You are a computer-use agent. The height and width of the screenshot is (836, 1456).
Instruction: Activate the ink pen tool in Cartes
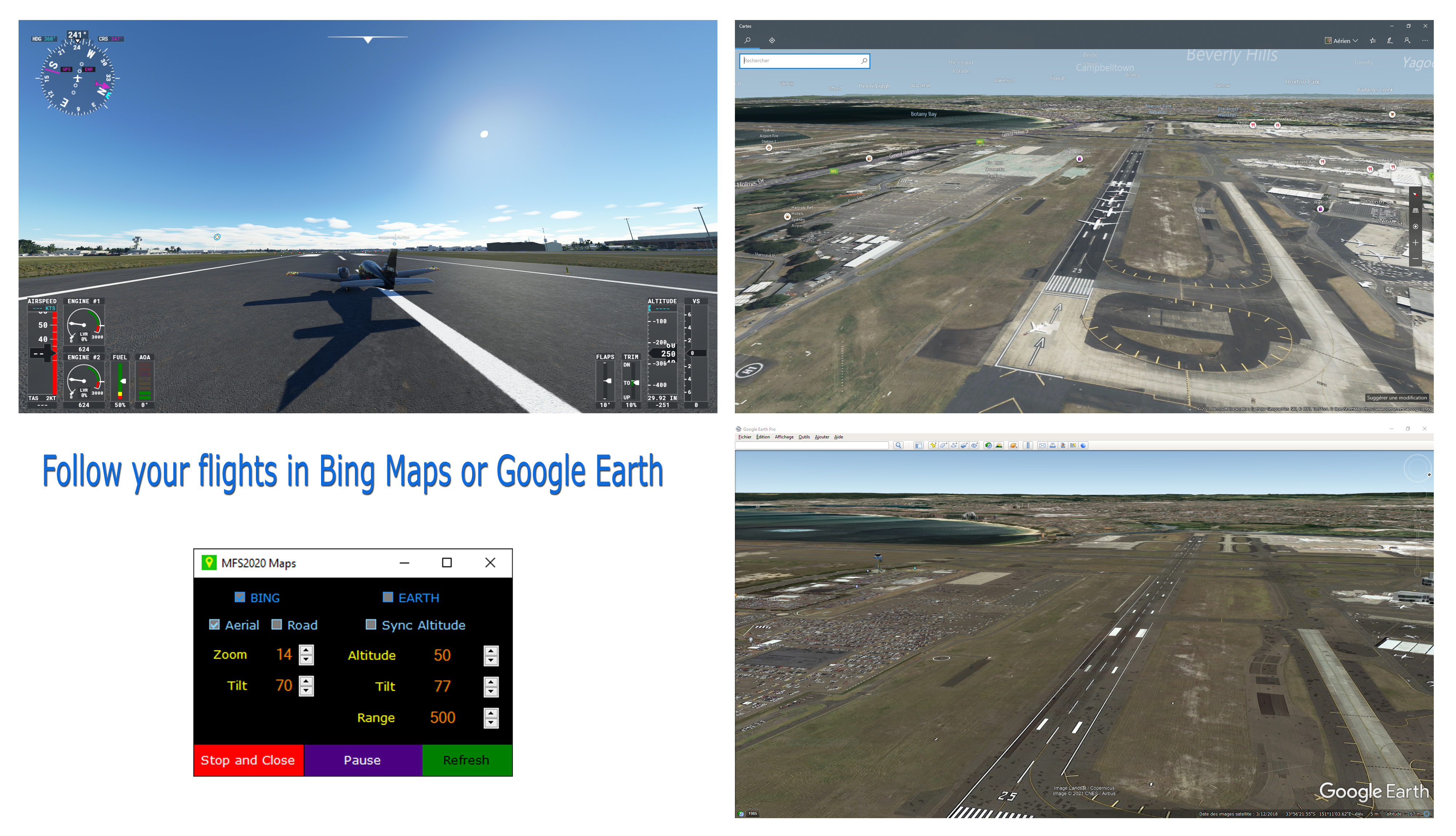tap(1389, 41)
